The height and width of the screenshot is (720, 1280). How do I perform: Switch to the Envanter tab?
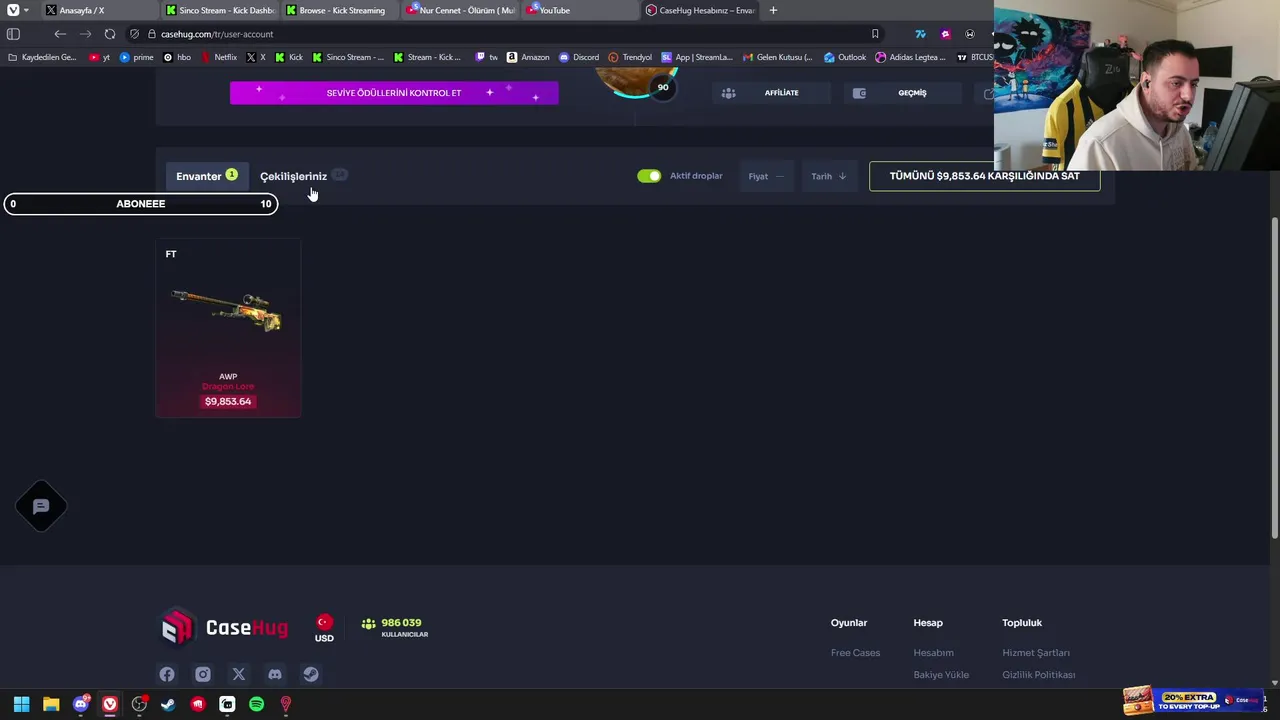206,176
